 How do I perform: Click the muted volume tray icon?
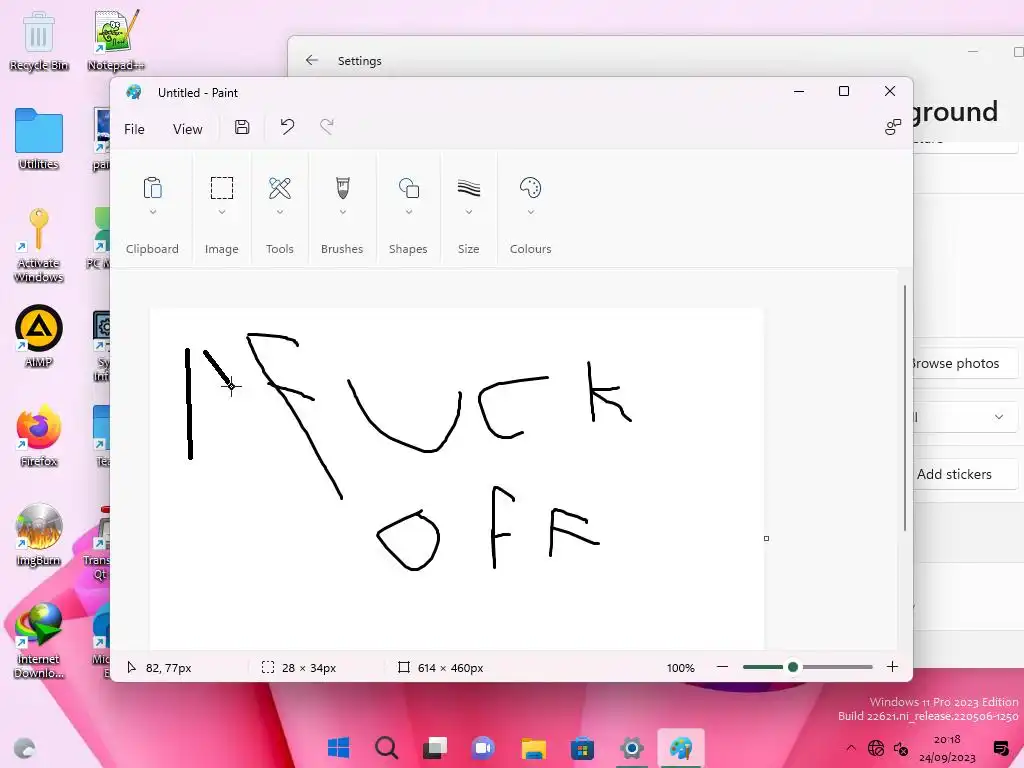(901, 748)
